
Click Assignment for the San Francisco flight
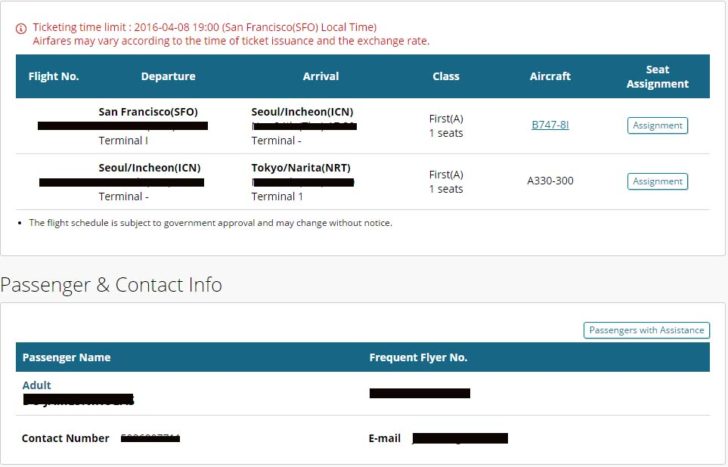tap(657, 125)
